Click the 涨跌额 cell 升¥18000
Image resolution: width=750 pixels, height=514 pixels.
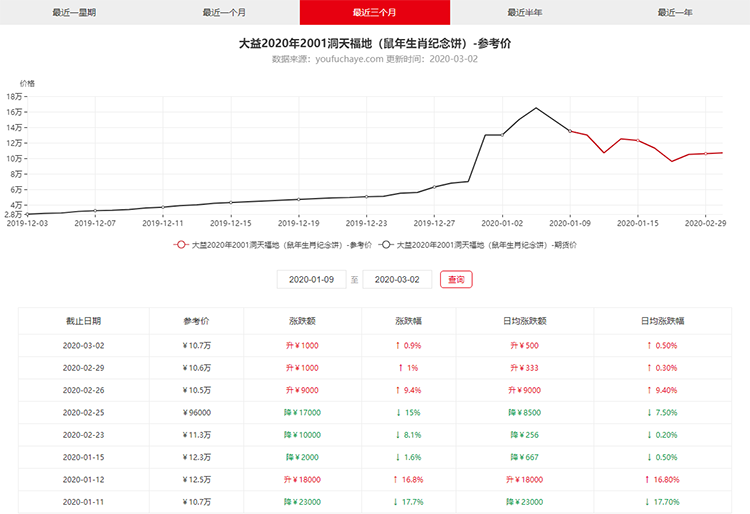(302, 480)
